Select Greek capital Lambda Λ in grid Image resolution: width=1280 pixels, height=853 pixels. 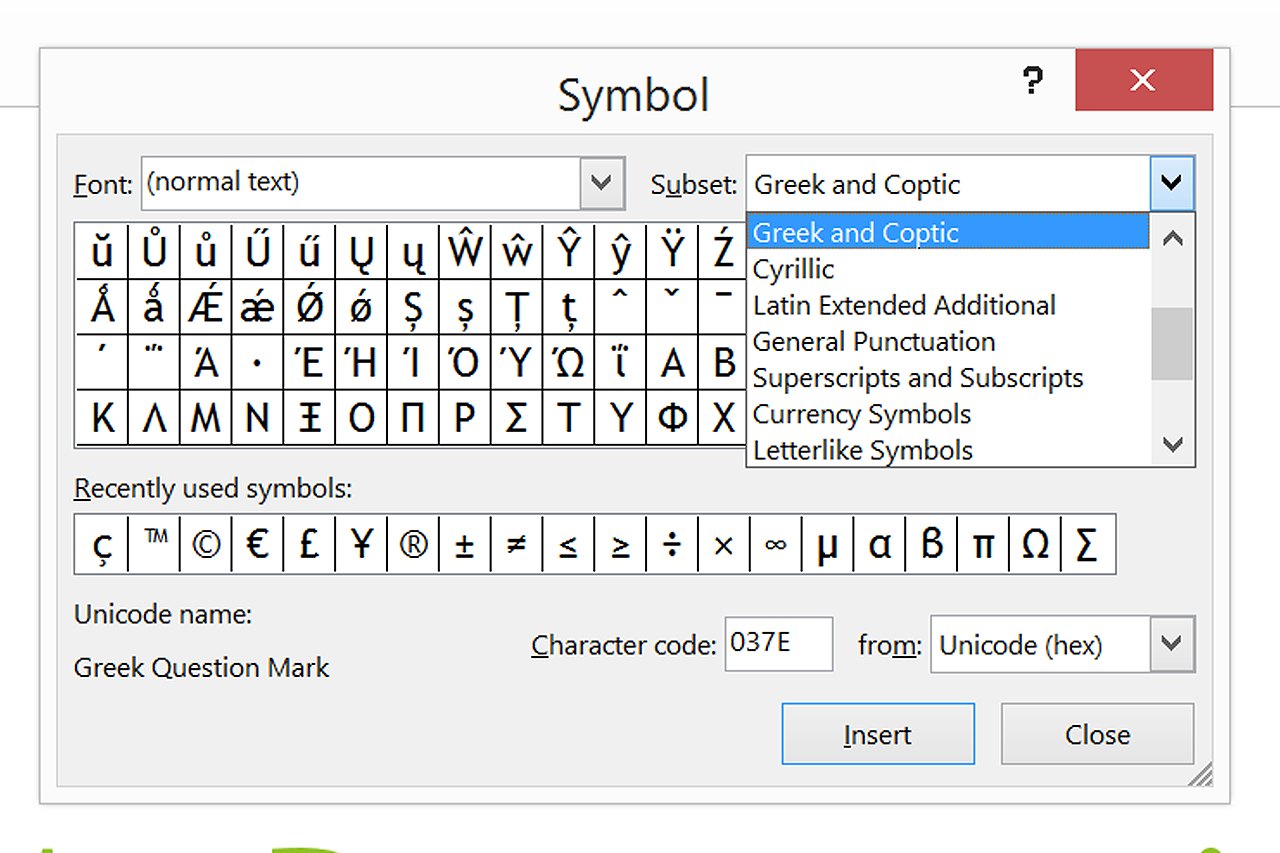(x=154, y=417)
